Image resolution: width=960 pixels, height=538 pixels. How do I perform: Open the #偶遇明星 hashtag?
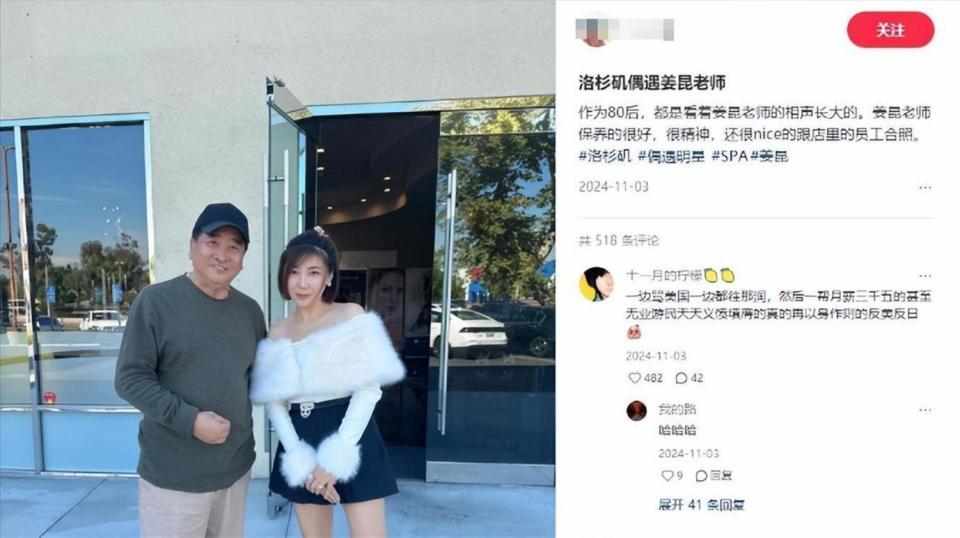point(671,156)
